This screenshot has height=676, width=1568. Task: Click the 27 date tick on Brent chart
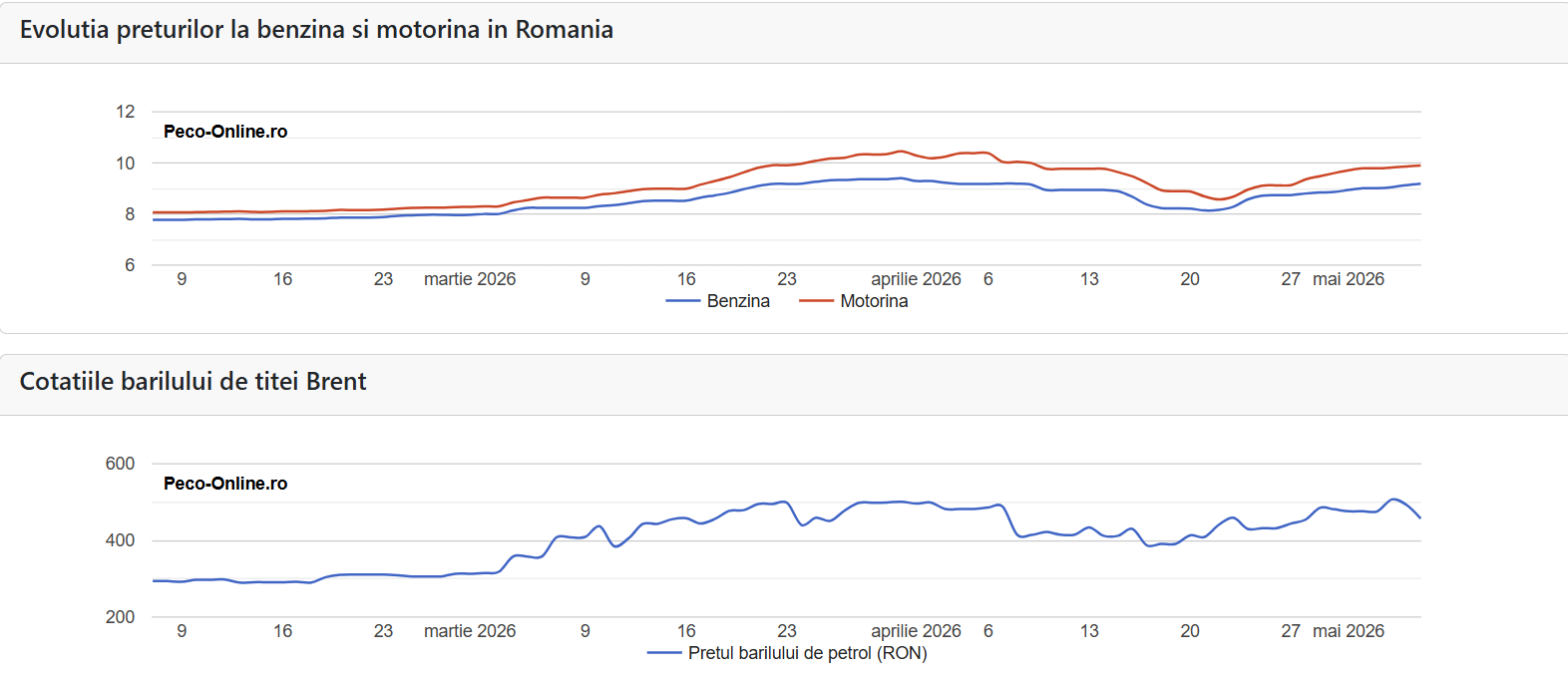1291,631
